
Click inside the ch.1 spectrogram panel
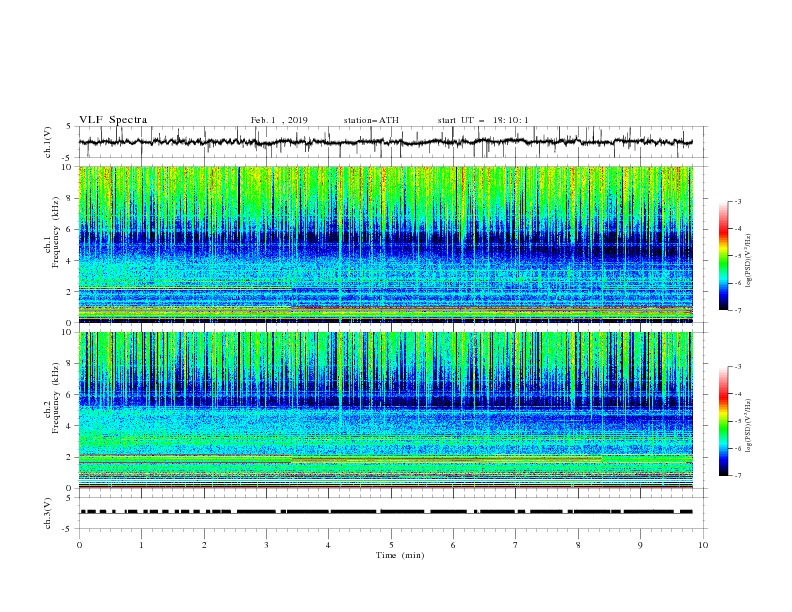point(385,244)
